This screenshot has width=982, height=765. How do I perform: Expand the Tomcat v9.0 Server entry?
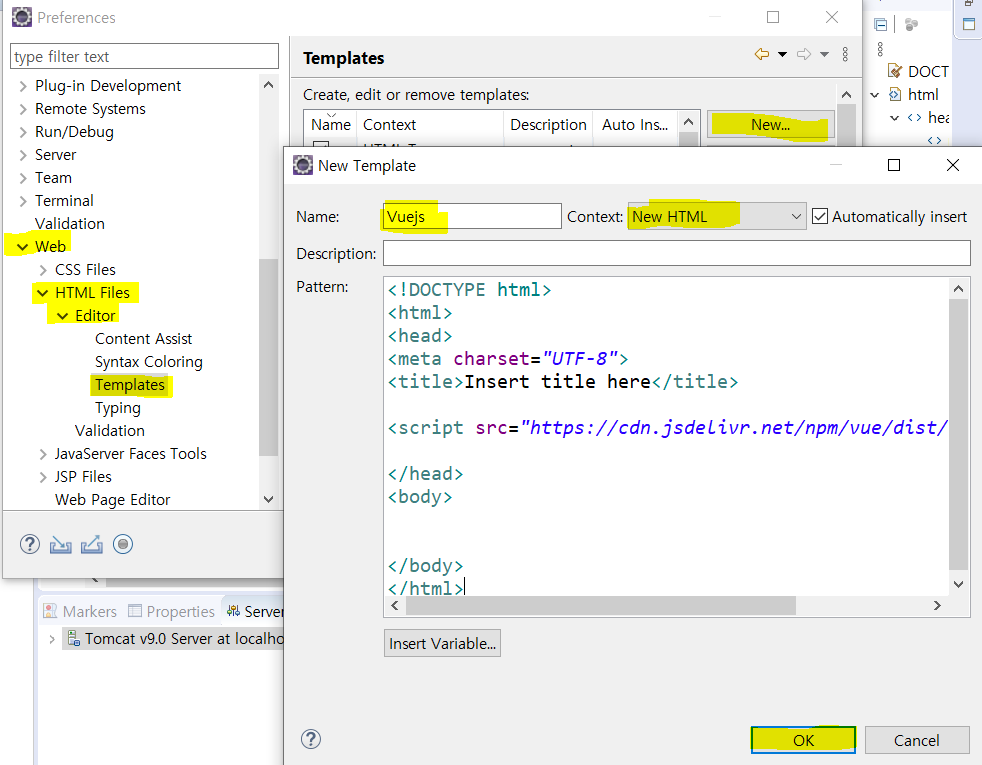coord(52,639)
